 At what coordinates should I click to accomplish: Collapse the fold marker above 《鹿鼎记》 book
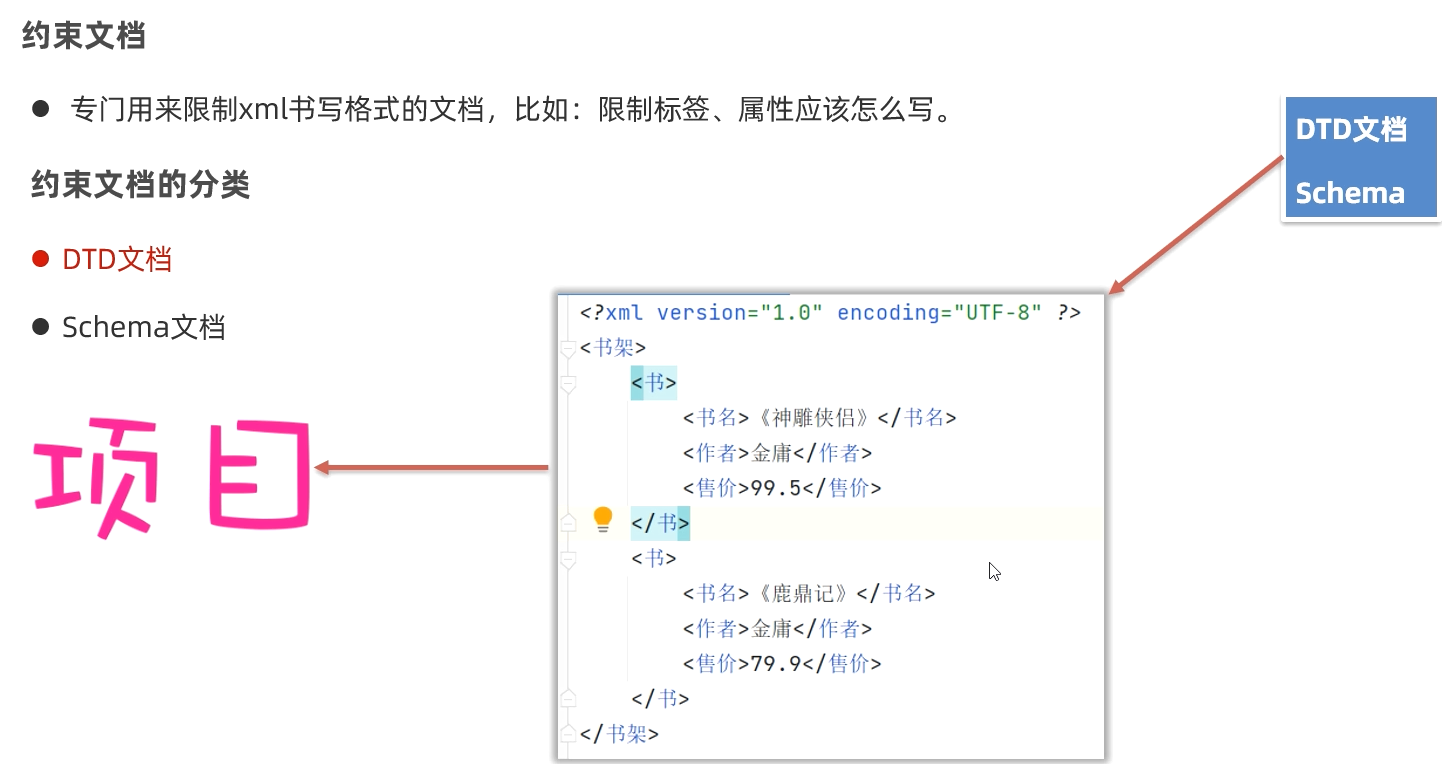point(568,560)
